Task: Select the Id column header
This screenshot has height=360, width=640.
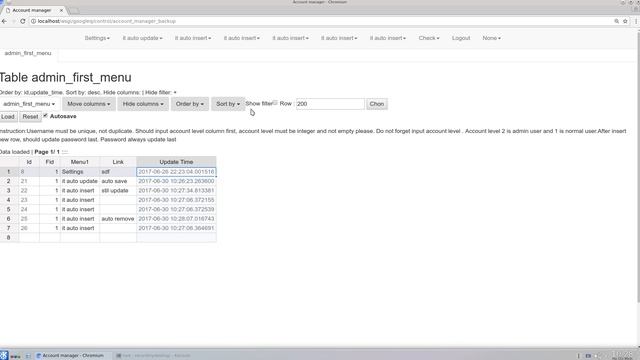Action: pos(29,162)
